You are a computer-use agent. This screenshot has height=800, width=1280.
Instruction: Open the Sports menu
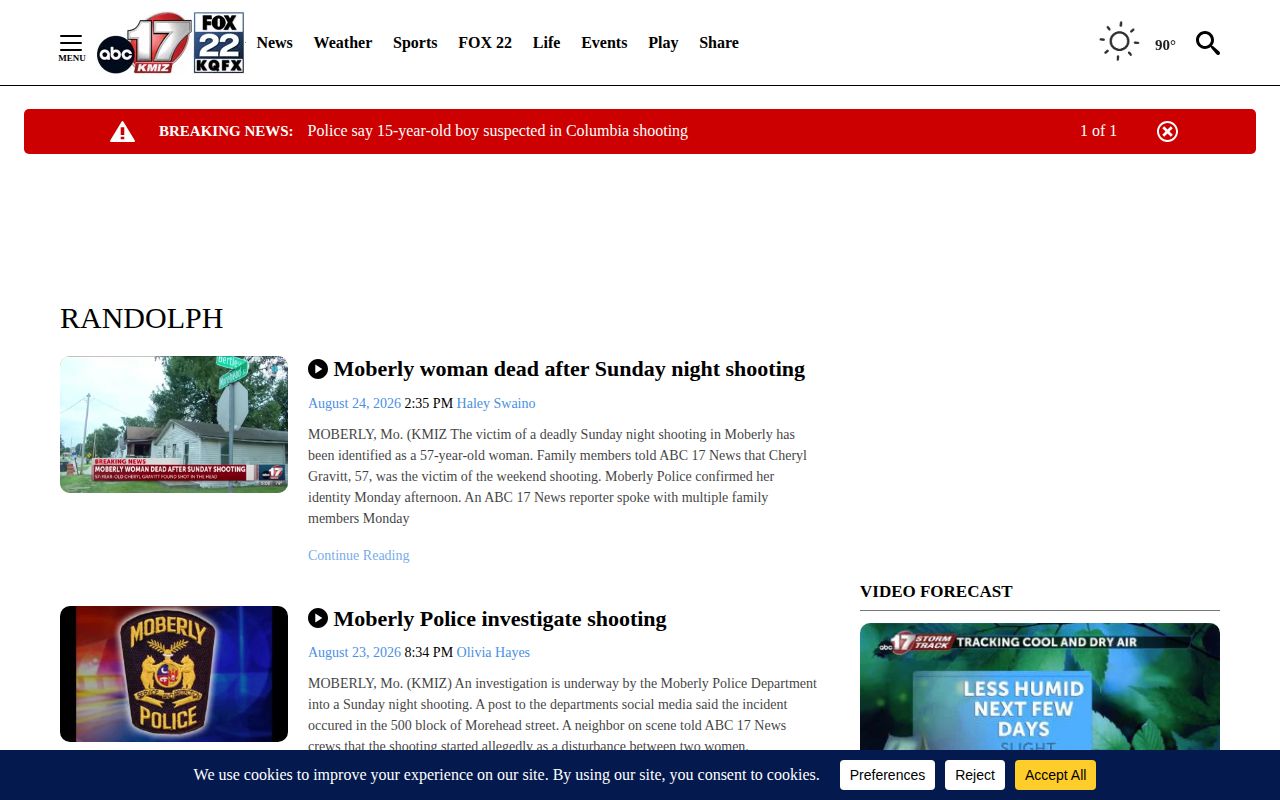coord(415,43)
